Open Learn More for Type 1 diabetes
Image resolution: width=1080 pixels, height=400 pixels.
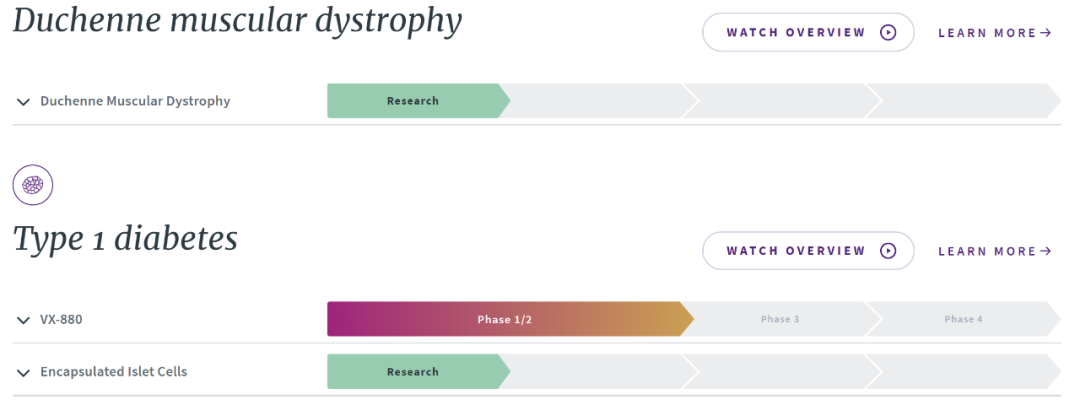(x=987, y=251)
